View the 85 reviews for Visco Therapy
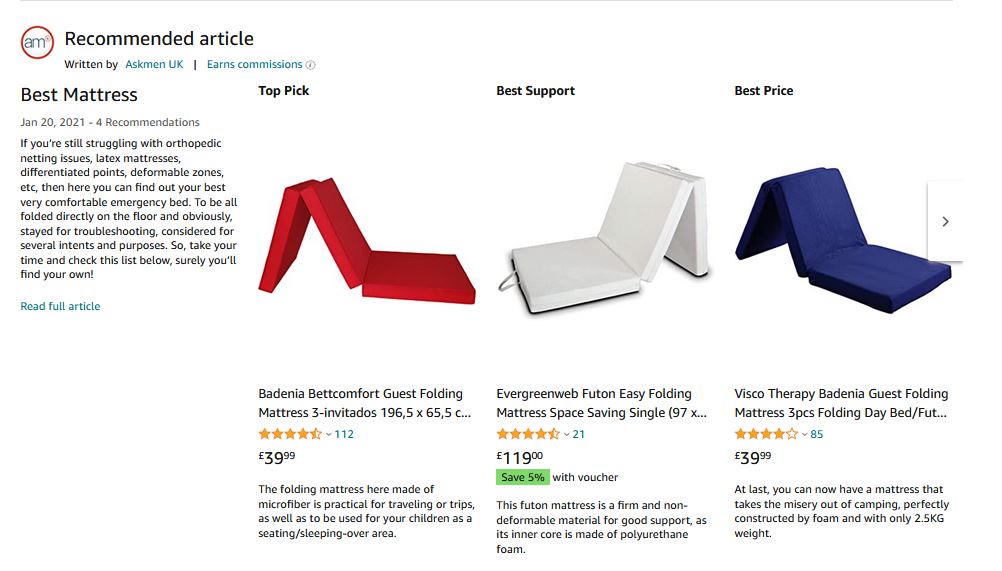1002x571 pixels. (817, 434)
